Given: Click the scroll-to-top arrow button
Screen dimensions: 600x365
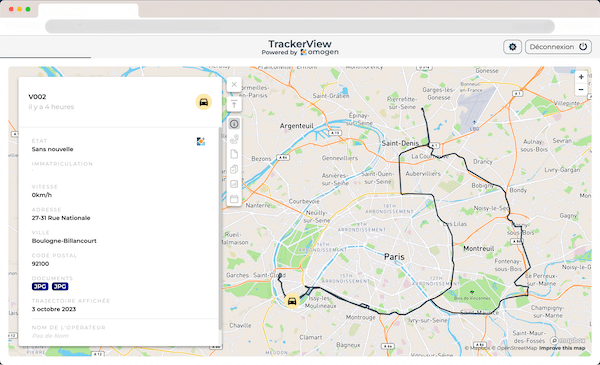Looking at the screenshot, I should pyautogui.click(x=234, y=104).
